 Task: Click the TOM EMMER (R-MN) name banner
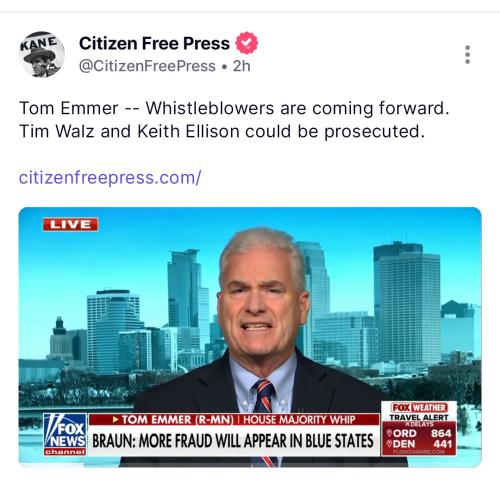(172, 420)
